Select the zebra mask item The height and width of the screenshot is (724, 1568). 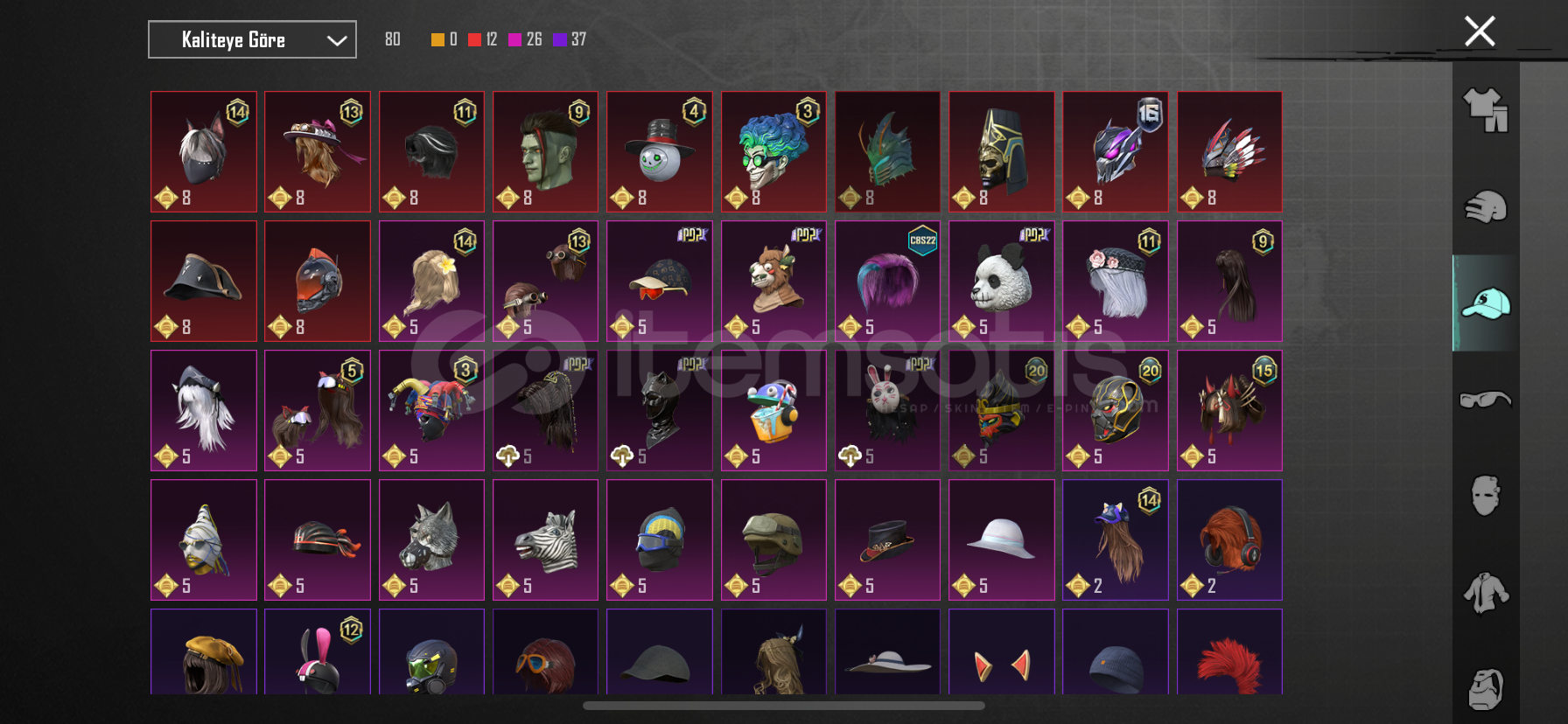[545, 540]
